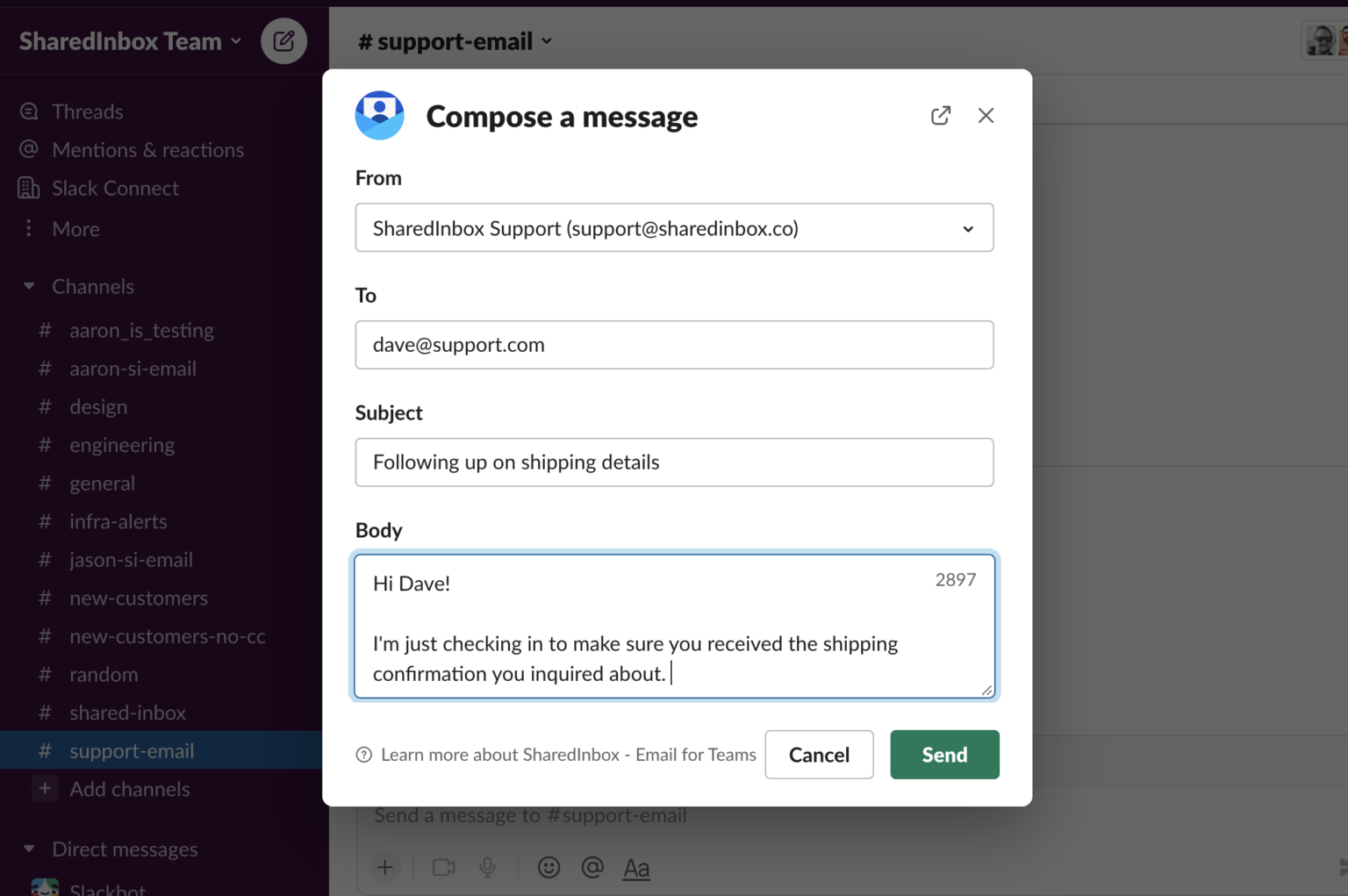
Task: Click the mention @ icon in composer
Action: pos(592,868)
